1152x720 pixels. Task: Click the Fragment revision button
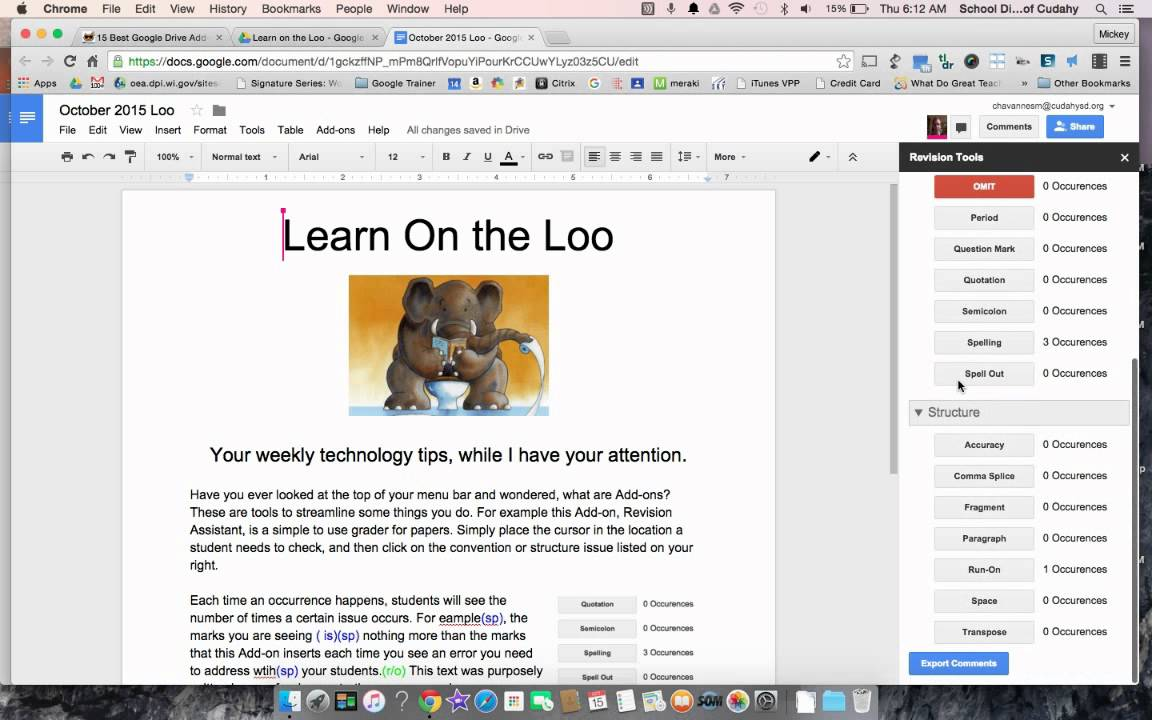(984, 507)
